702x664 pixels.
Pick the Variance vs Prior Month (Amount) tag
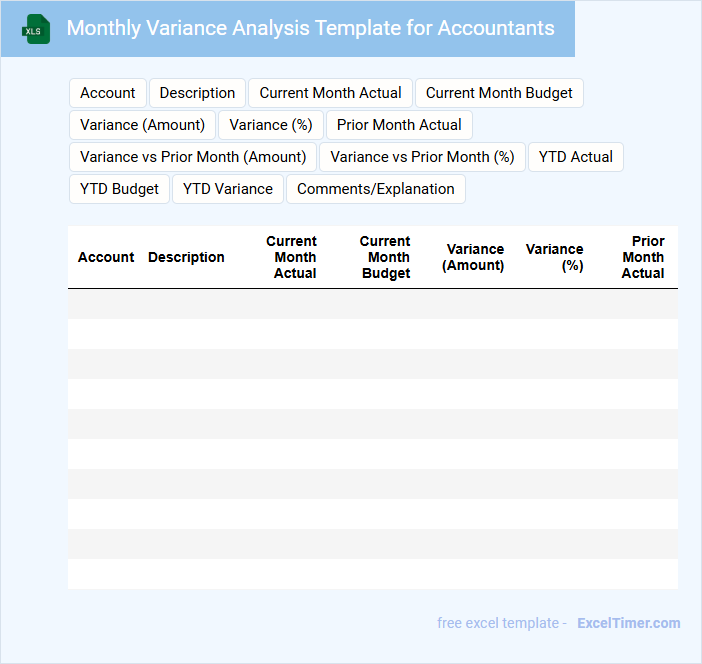point(193,157)
